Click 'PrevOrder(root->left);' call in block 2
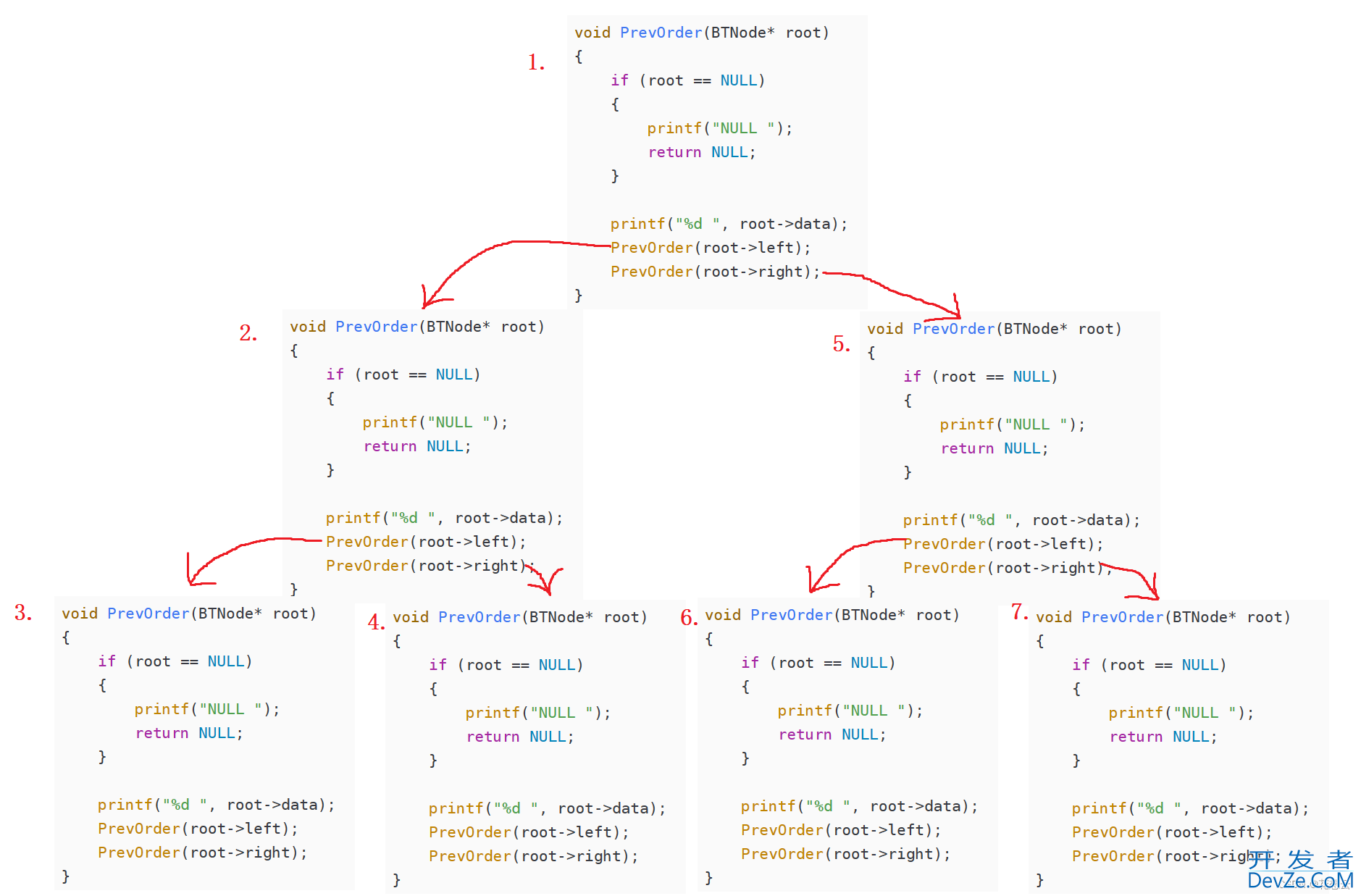The image size is (1361, 896). pyautogui.click(x=426, y=542)
